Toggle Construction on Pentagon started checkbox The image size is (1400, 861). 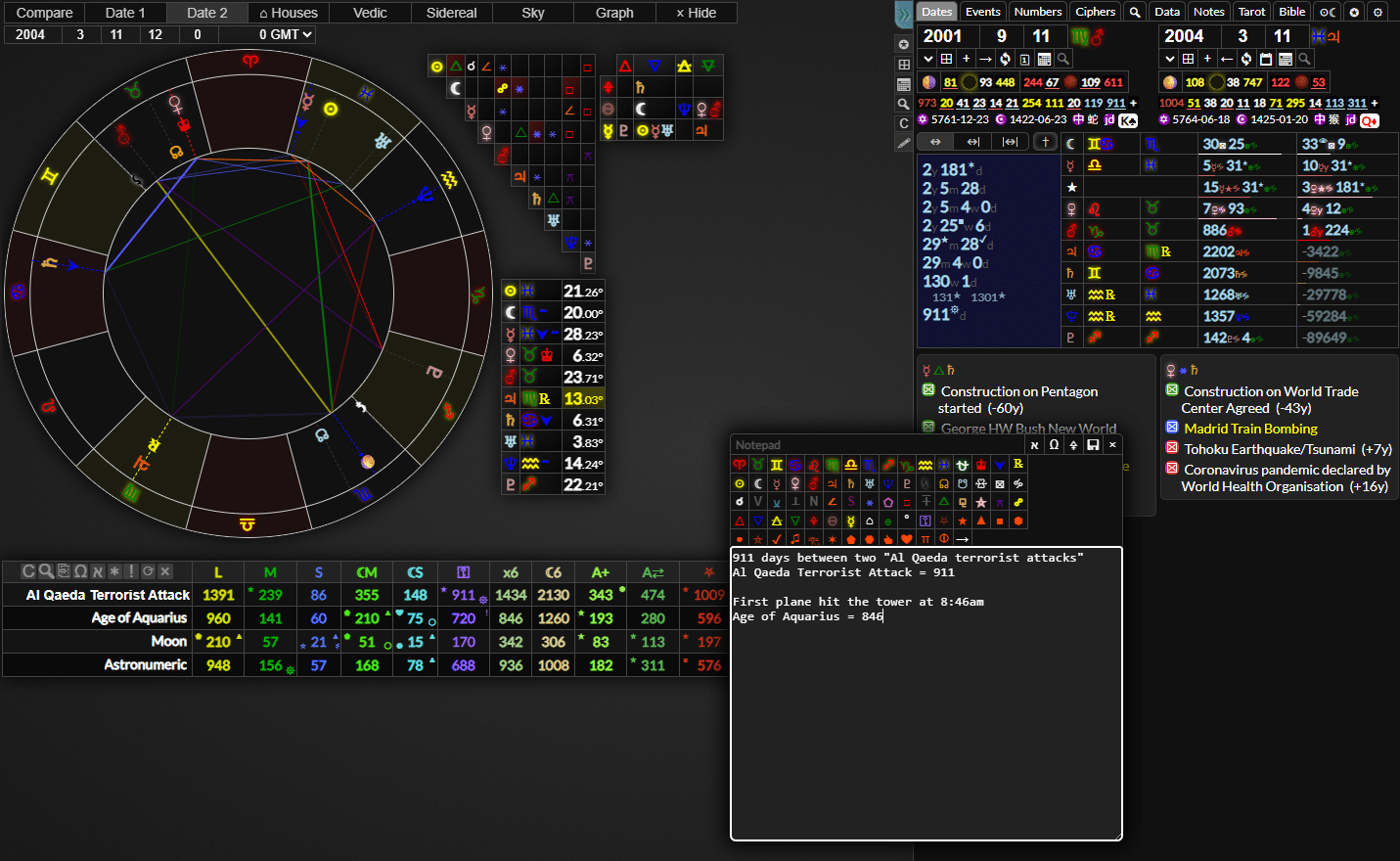pos(928,390)
